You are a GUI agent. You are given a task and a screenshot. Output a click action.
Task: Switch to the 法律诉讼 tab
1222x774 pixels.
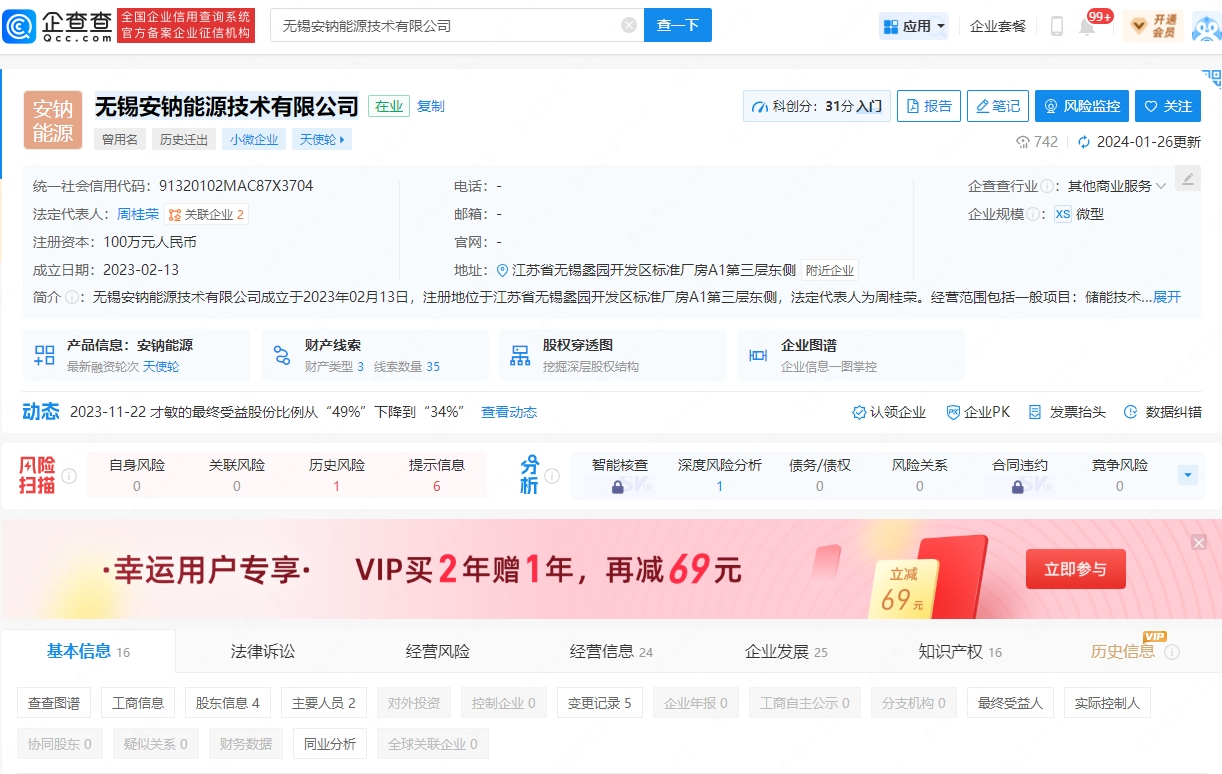point(261,650)
